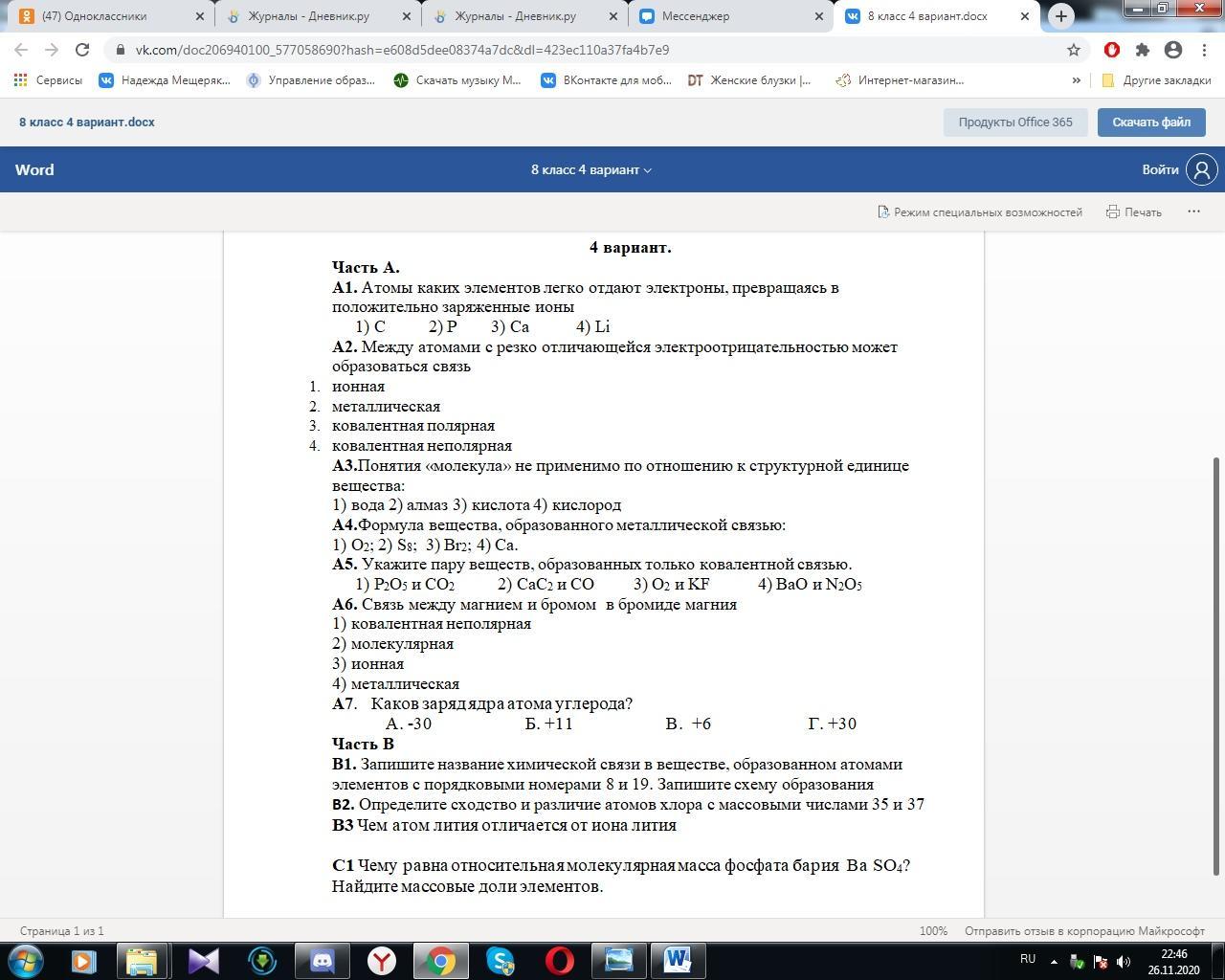The width and height of the screenshot is (1225, 980).
Task: Click the Войти user account icon
Action: 1201,169
